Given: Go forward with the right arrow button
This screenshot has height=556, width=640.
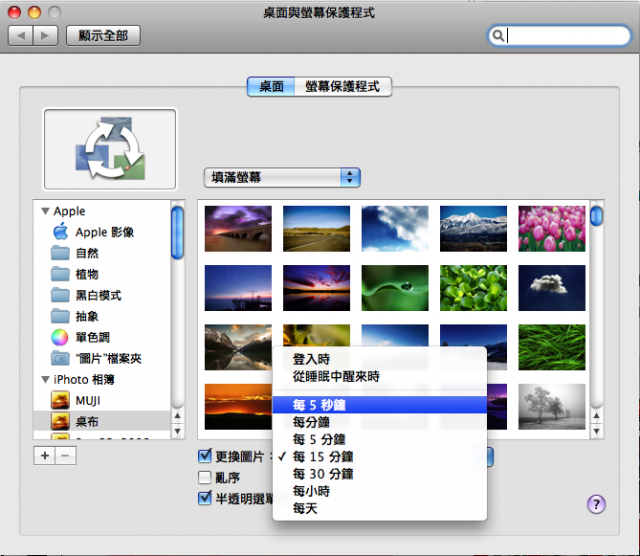Looking at the screenshot, I should pyautogui.click(x=45, y=36).
